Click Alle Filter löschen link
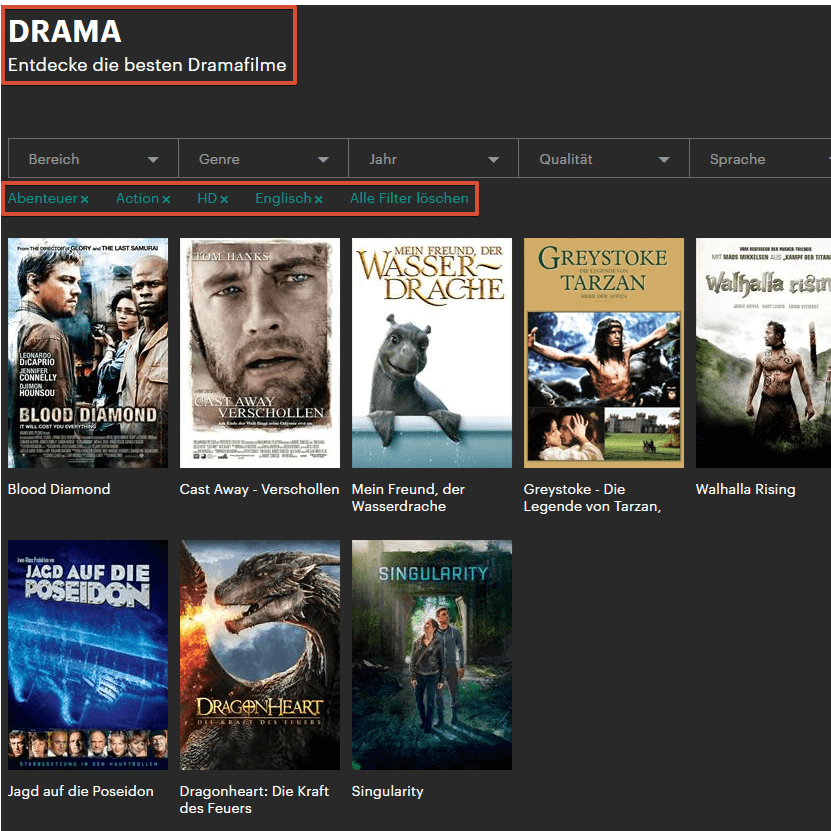Viewport: 831px width, 831px height. pyautogui.click(x=409, y=198)
